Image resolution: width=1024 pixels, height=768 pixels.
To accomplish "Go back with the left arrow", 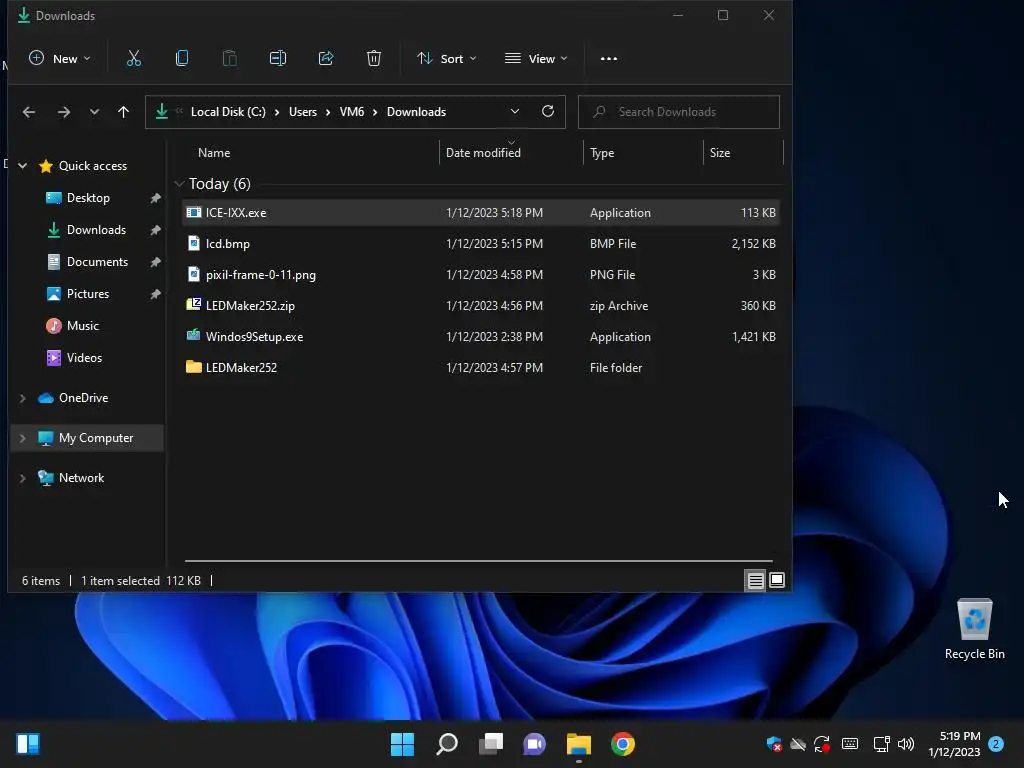I will 29,112.
